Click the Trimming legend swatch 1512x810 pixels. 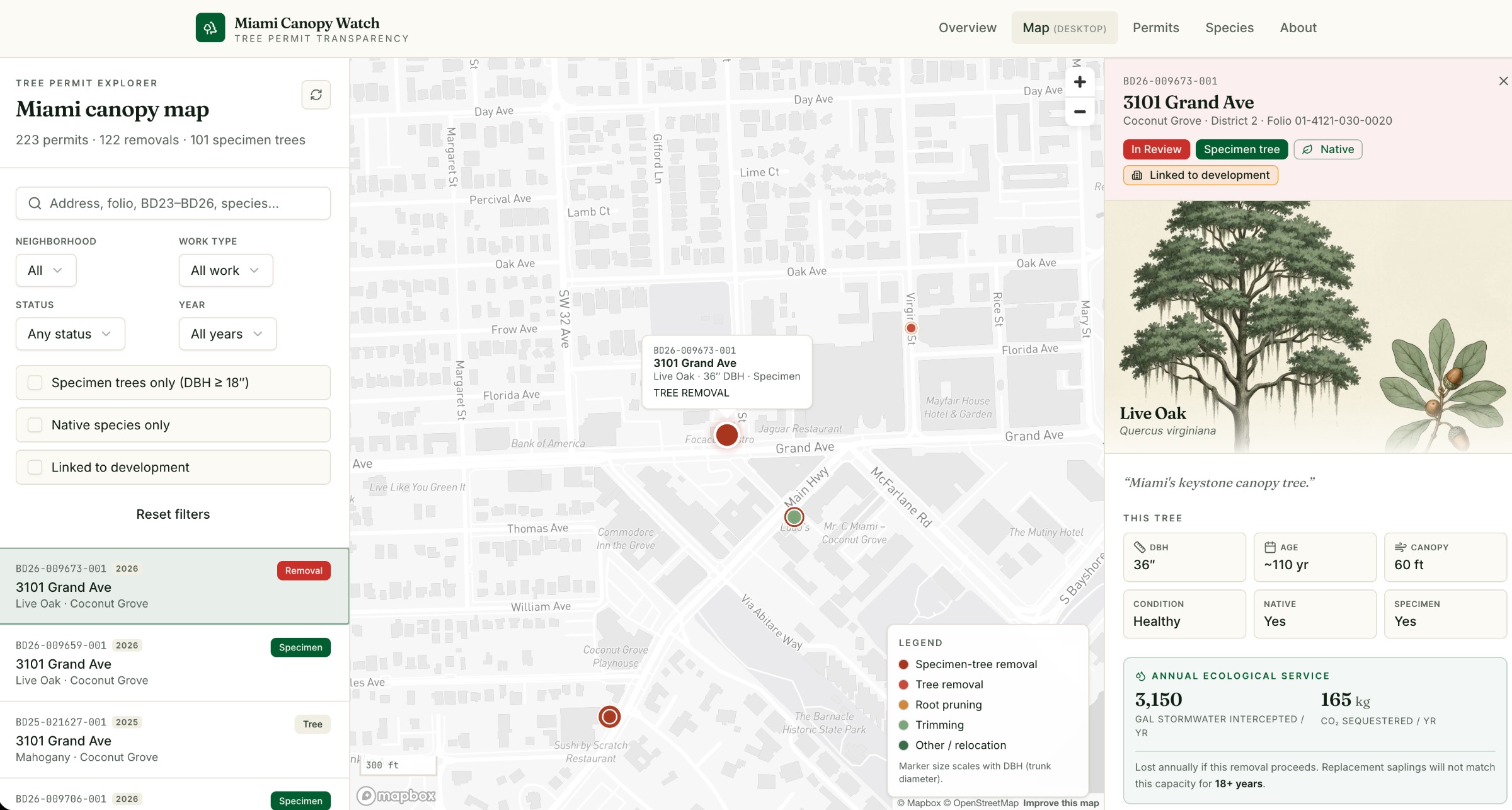pyautogui.click(x=903, y=725)
